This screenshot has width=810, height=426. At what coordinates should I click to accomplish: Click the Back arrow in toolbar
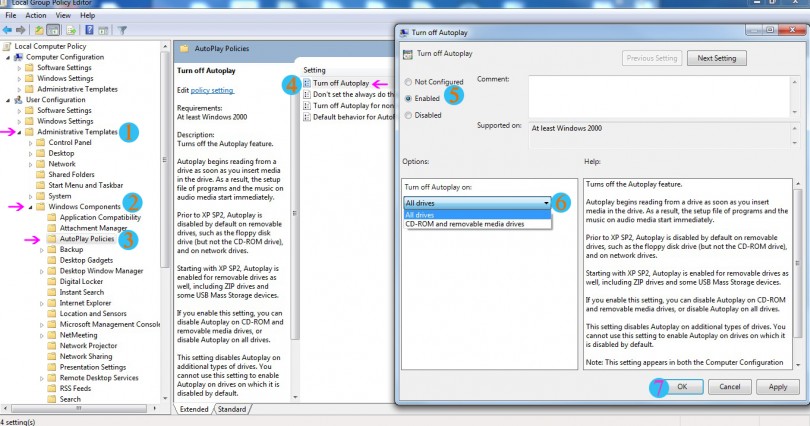(7, 30)
